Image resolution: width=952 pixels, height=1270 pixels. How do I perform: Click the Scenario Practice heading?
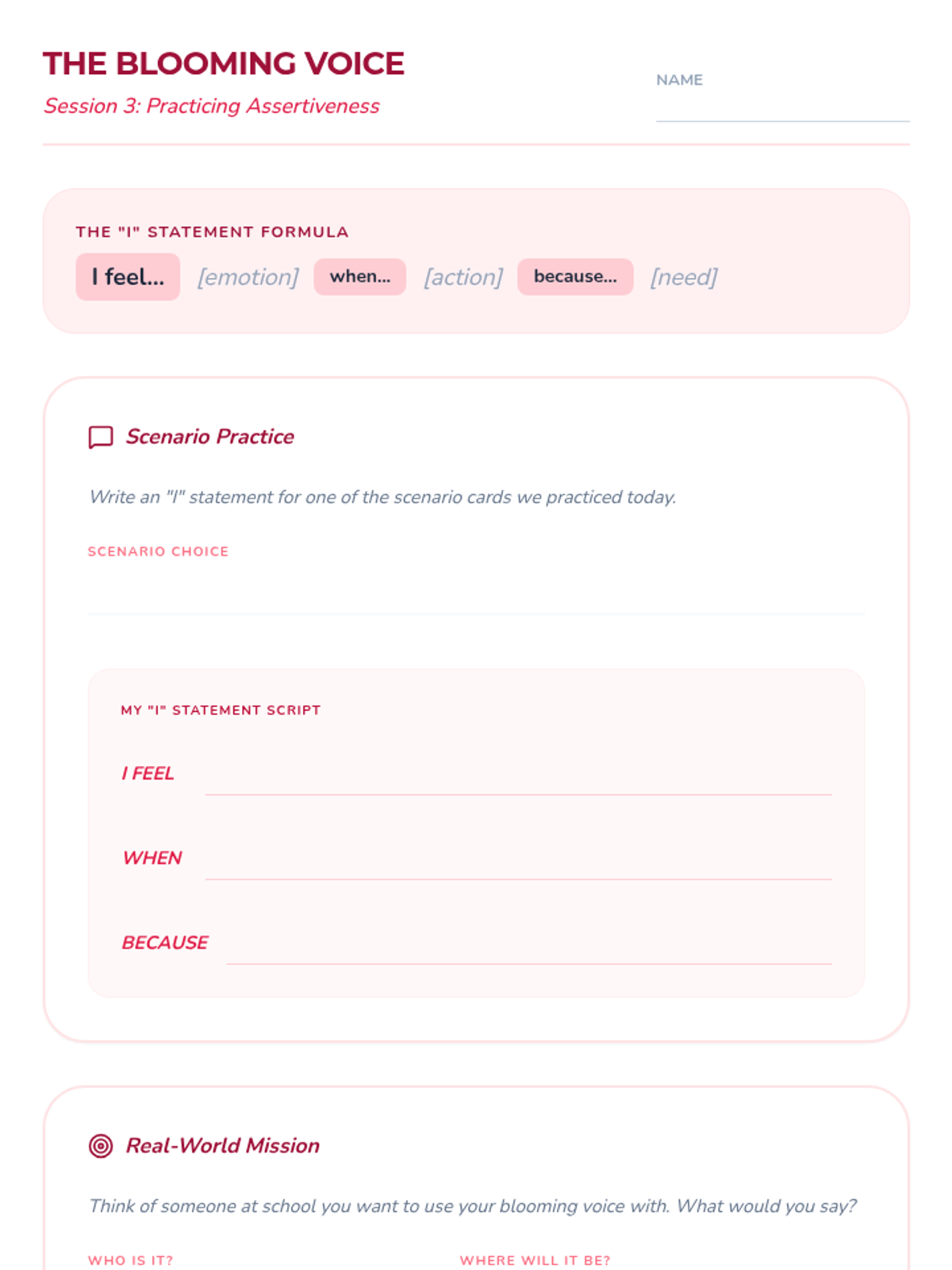coord(210,437)
